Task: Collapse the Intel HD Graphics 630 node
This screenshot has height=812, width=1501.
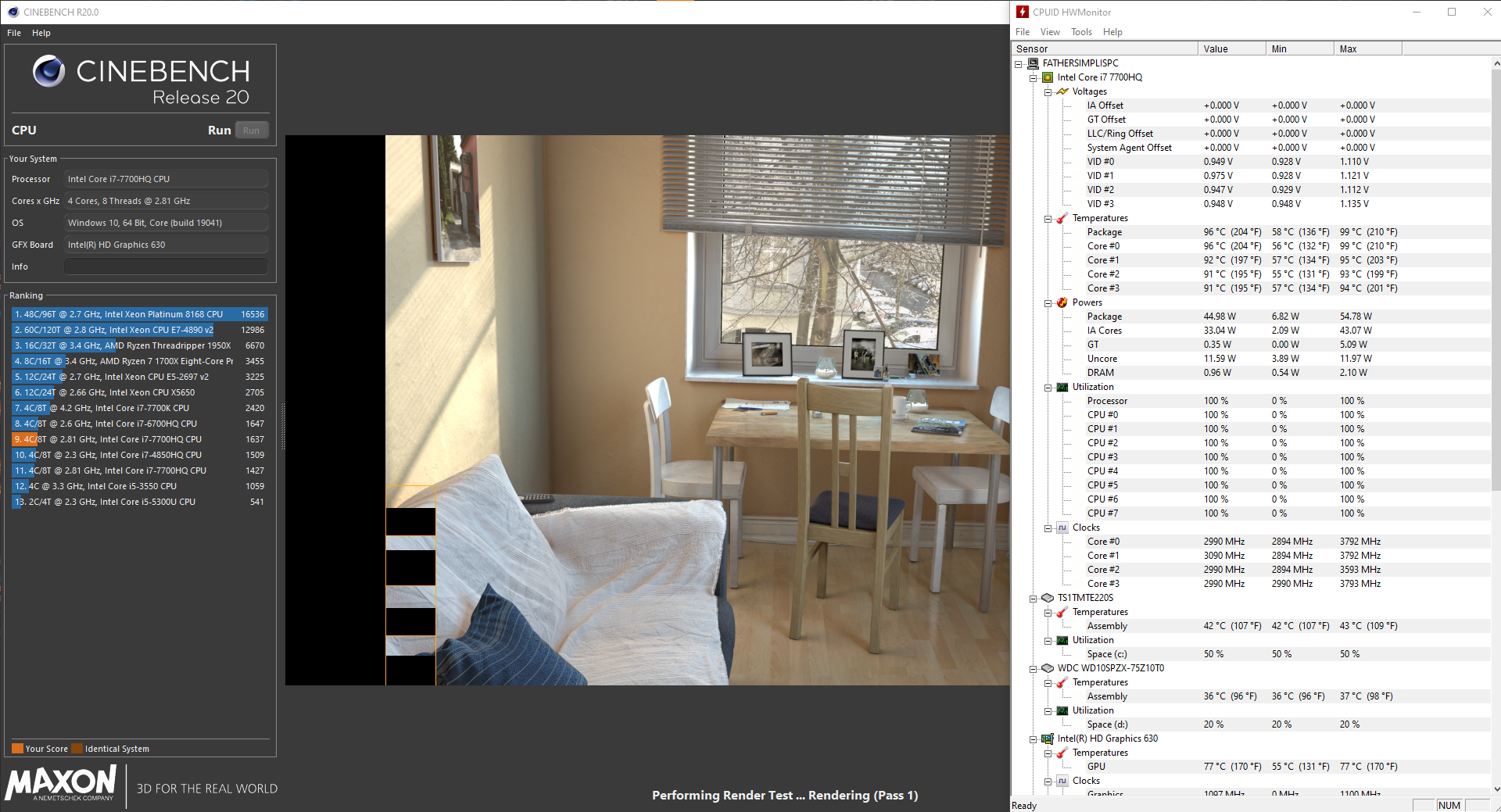Action: (x=1034, y=739)
